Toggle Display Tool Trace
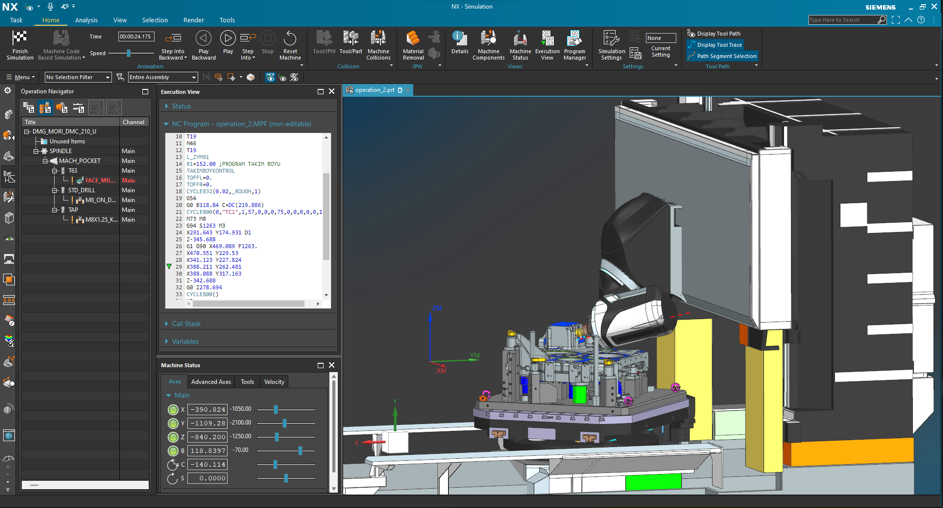This screenshot has height=508, width=943. pyautogui.click(x=715, y=44)
